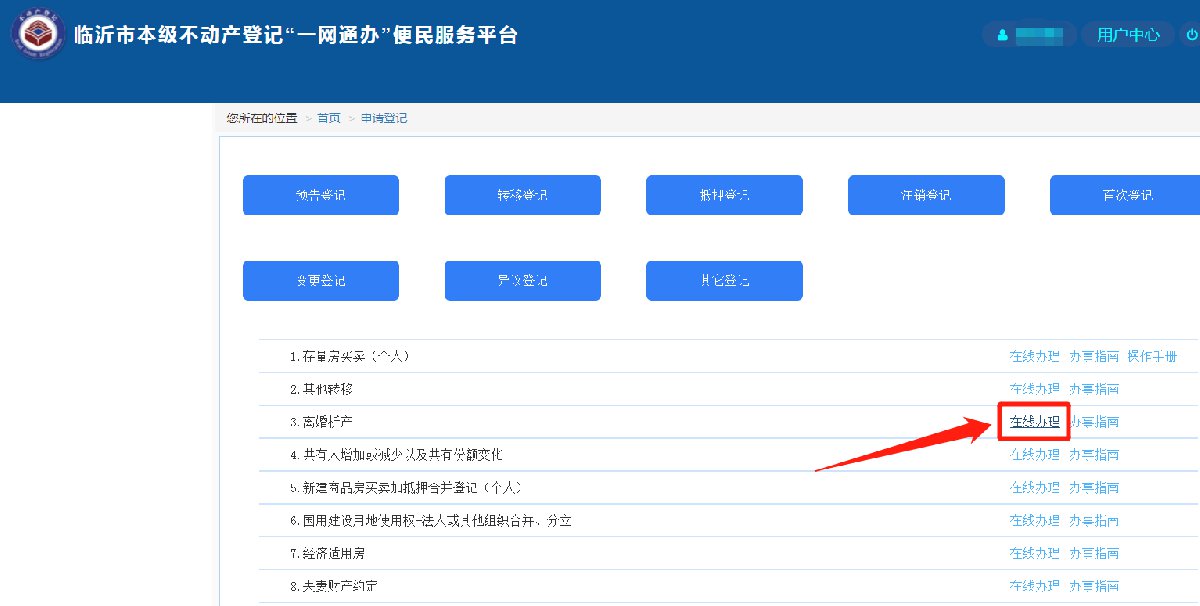
Task: Open the 注销登记 category
Action: click(926, 195)
